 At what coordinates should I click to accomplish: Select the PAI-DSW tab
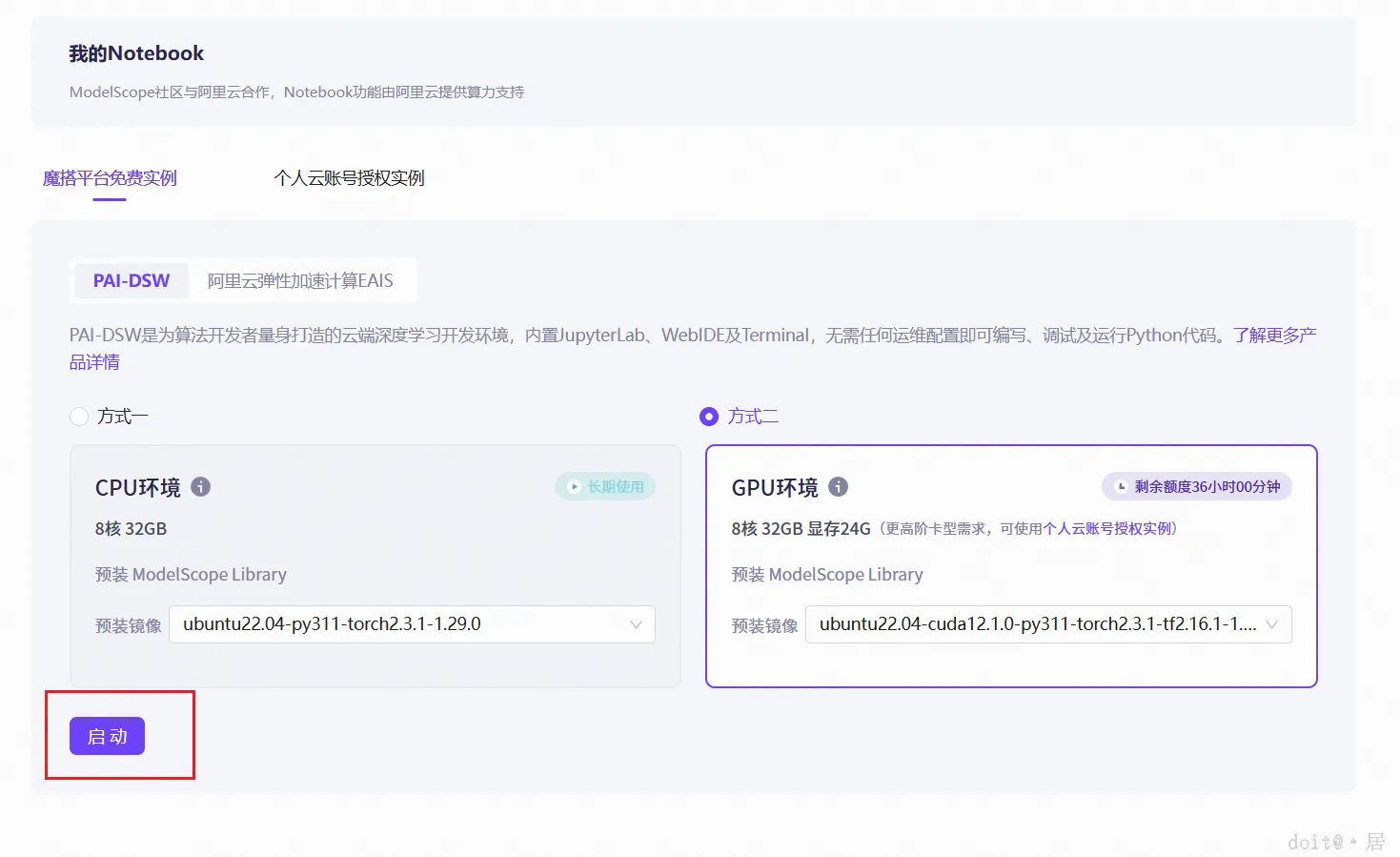tap(131, 280)
